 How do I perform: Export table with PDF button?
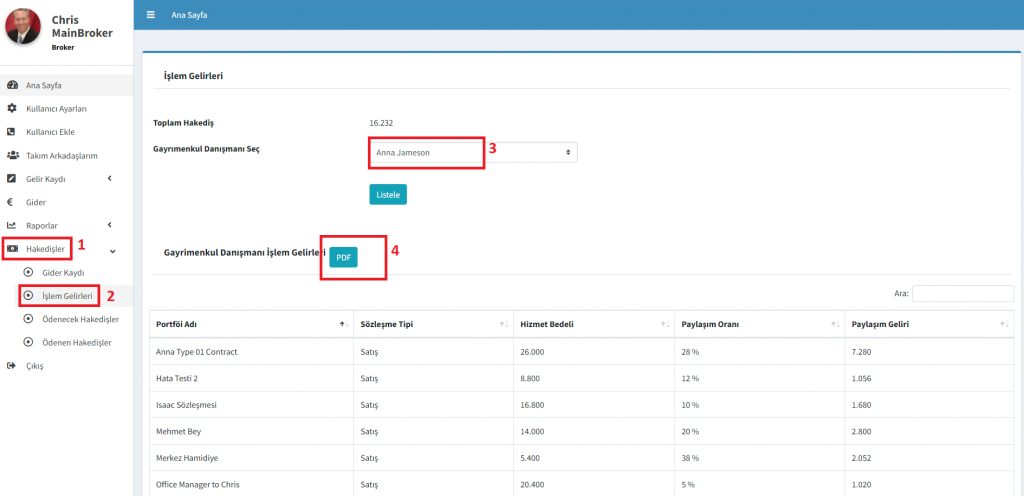(x=343, y=257)
